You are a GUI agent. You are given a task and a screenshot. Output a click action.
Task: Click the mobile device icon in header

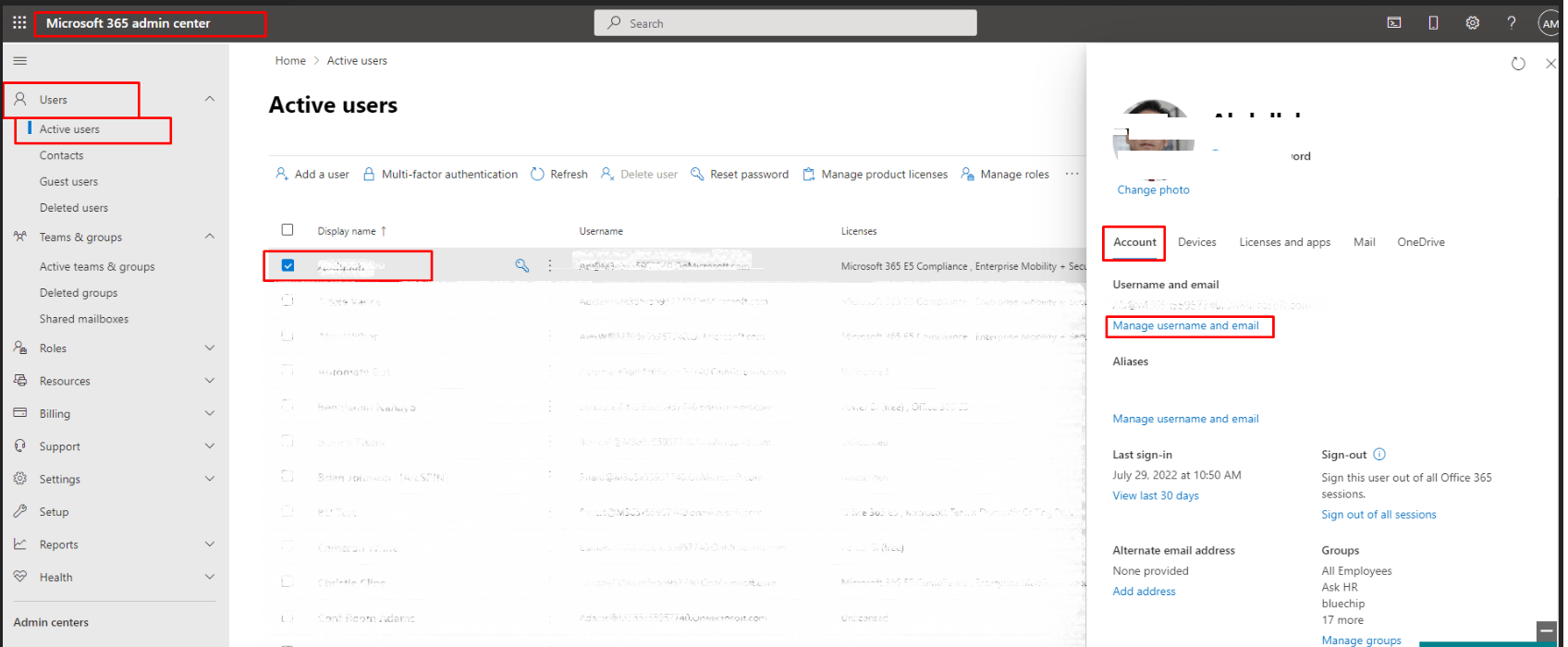[1433, 23]
